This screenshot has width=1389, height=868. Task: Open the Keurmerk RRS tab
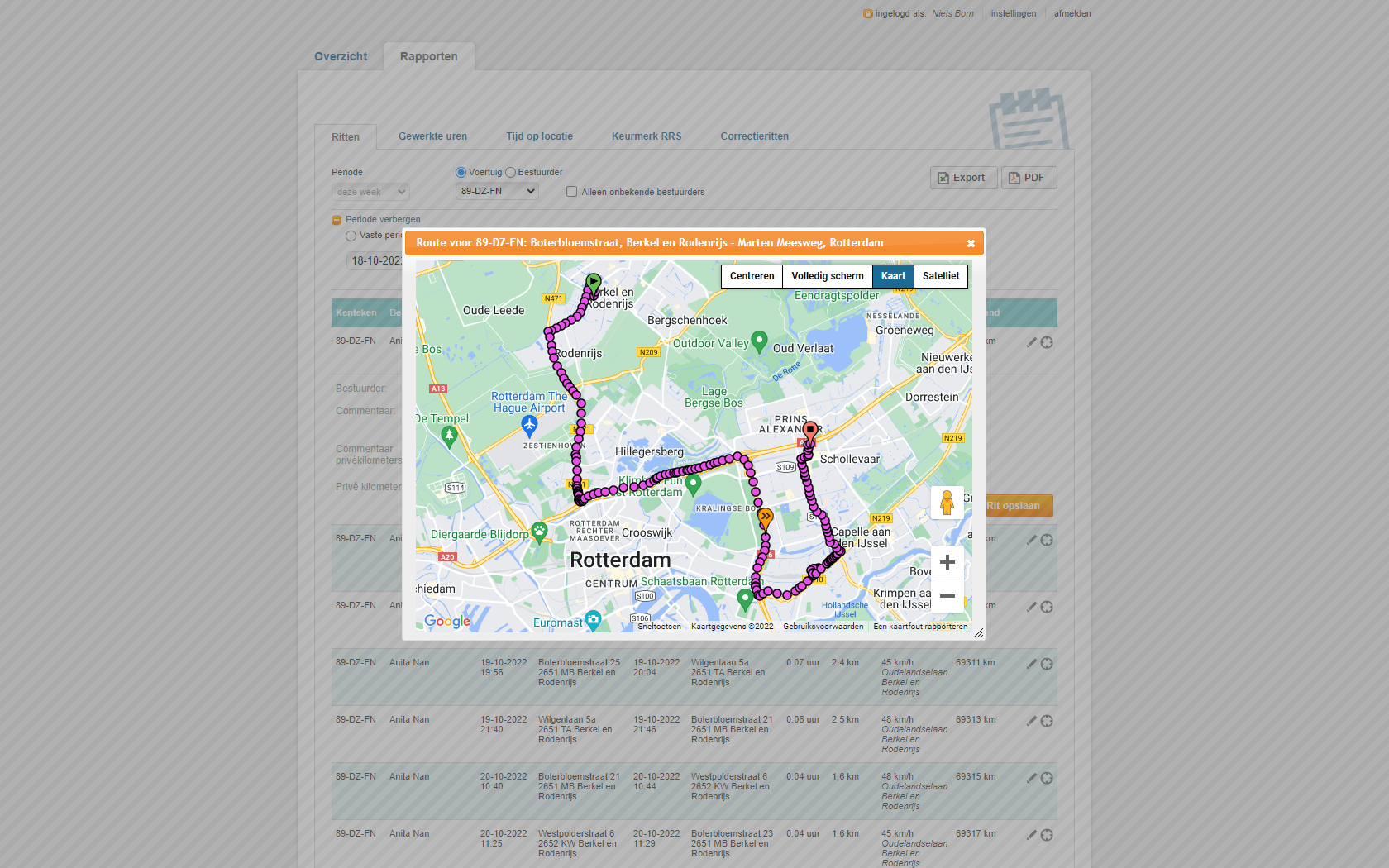pyautogui.click(x=647, y=136)
